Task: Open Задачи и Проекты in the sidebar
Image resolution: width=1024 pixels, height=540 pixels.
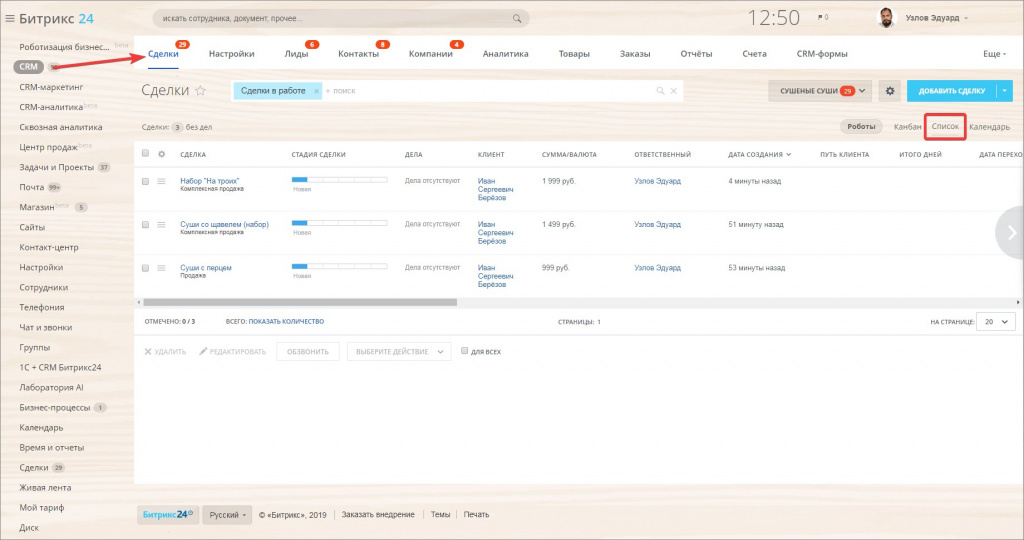Action: [x=57, y=167]
